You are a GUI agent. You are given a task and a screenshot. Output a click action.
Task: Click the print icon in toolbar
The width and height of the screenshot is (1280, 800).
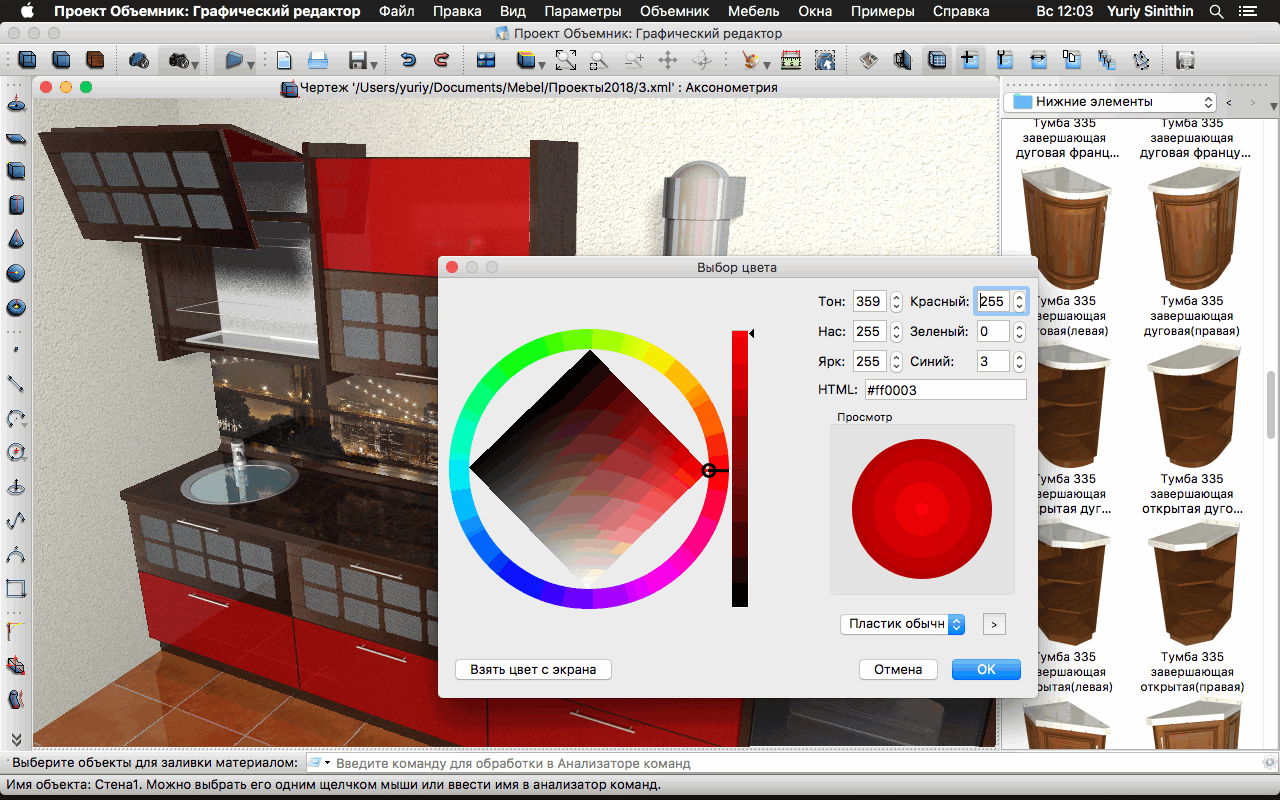click(x=317, y=60)
